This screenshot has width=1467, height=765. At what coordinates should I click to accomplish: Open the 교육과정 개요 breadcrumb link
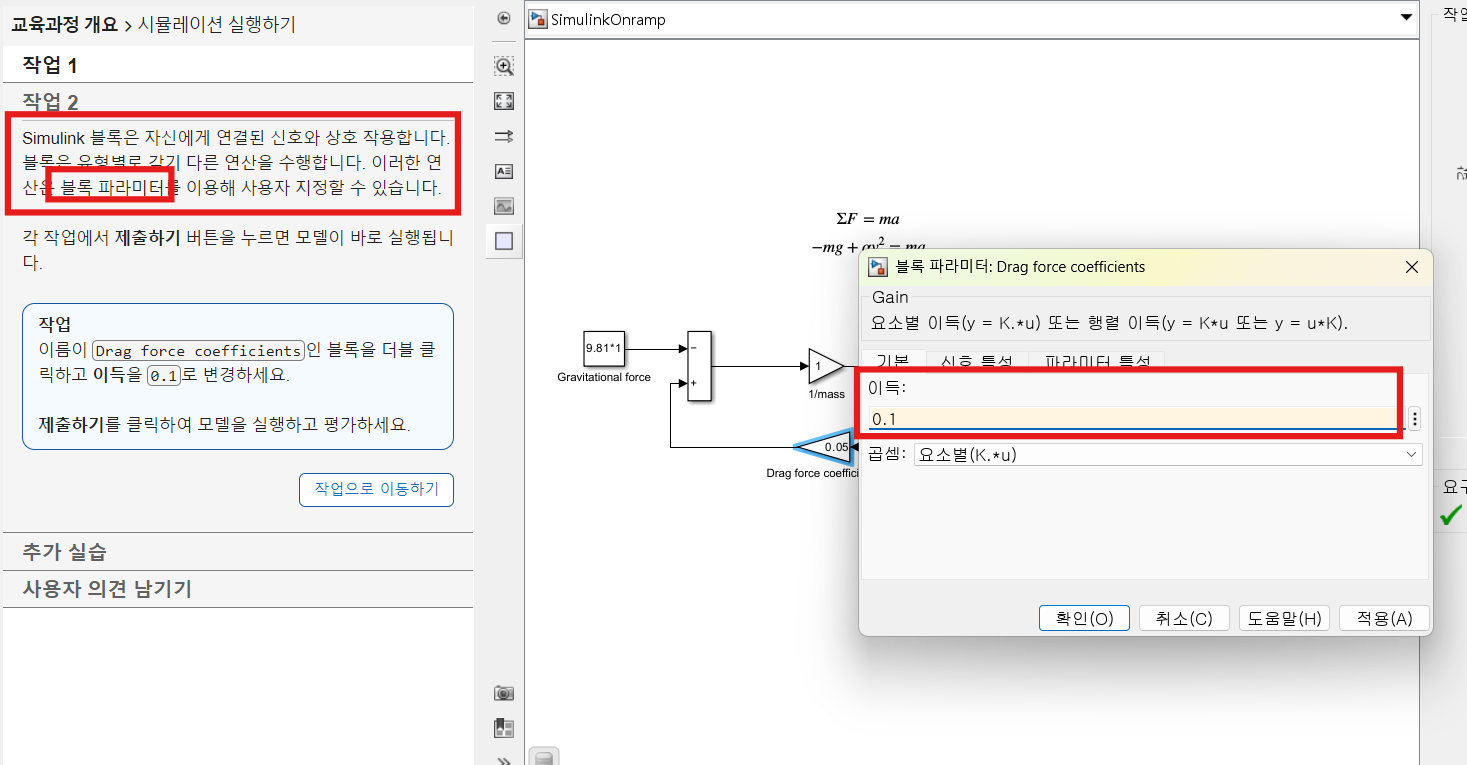coord(64,24)
